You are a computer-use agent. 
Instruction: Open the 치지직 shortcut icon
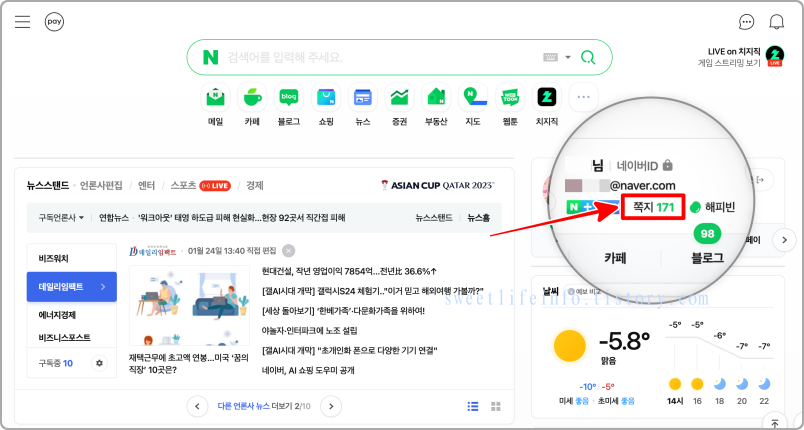tap(547, 97)
